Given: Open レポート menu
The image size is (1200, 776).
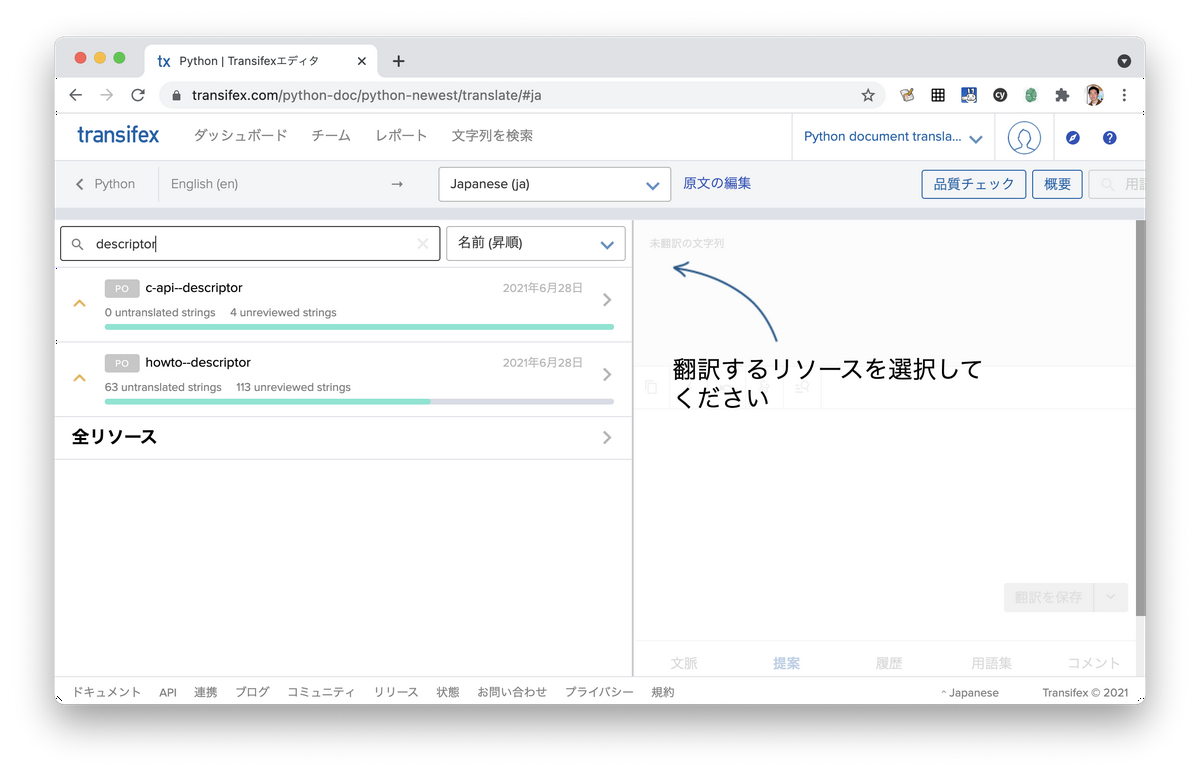Looking at the screenshot, I should click(401, 136).
